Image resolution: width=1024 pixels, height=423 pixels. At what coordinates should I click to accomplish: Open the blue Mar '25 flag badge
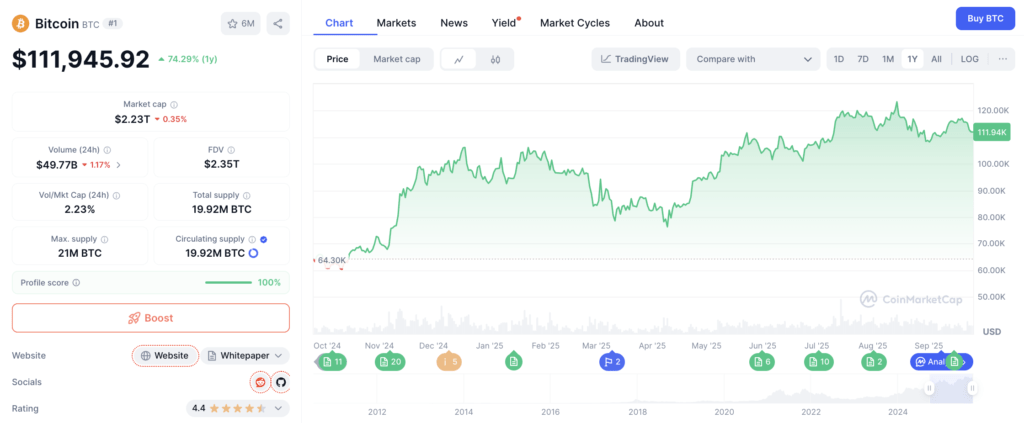(x=613, y=362)
